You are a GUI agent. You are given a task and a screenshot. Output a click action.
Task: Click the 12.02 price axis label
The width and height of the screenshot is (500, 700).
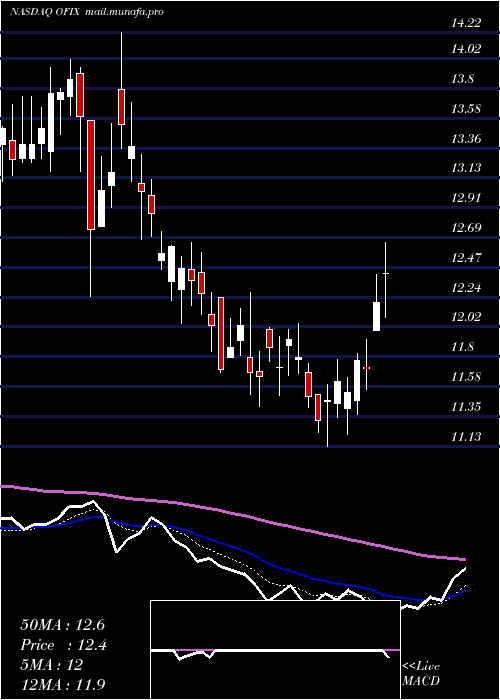(x=466, y=317)
